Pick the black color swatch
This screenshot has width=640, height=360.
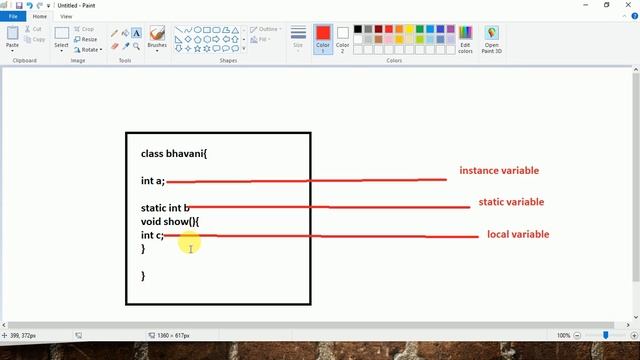pyautogui.click(x=358, y=29)
